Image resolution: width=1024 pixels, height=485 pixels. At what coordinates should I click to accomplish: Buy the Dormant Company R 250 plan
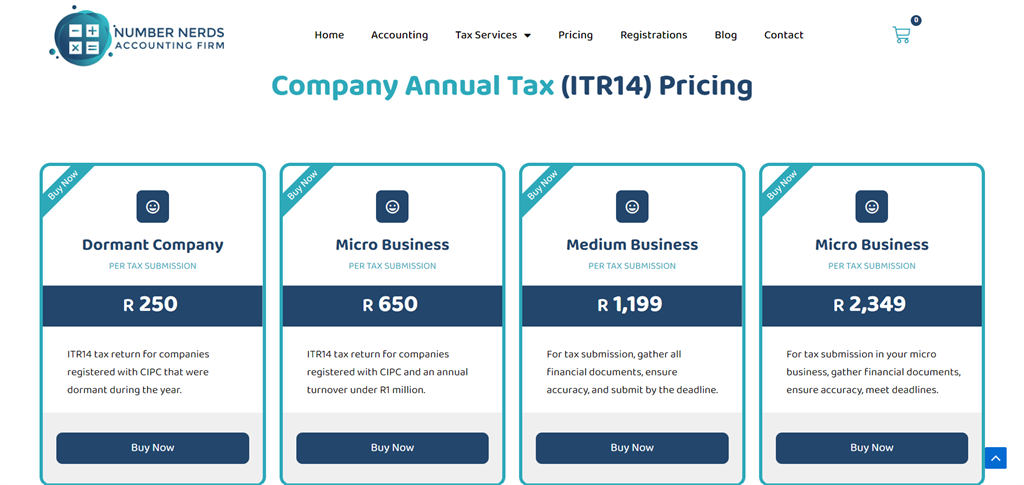[153, 448]
